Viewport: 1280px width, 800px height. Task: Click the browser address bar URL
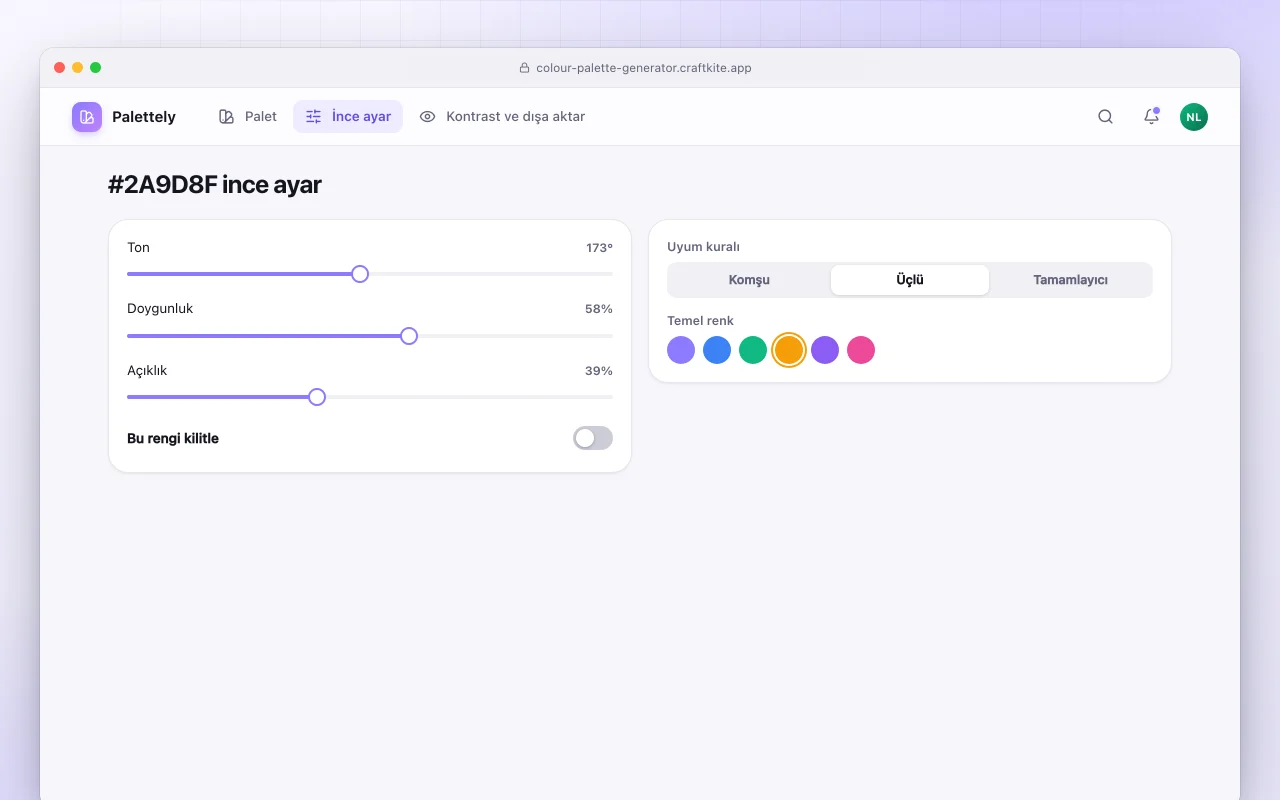tap(644, 68)
